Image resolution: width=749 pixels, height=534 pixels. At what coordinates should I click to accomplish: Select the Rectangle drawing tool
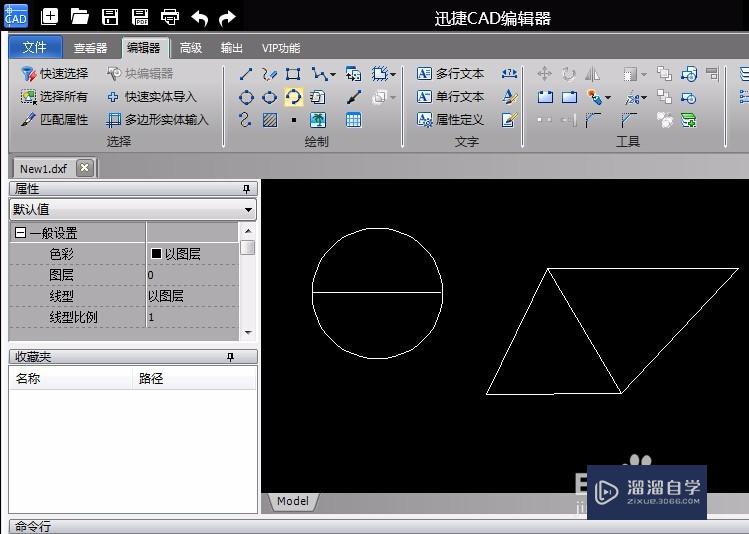click(x=293, y=74)
